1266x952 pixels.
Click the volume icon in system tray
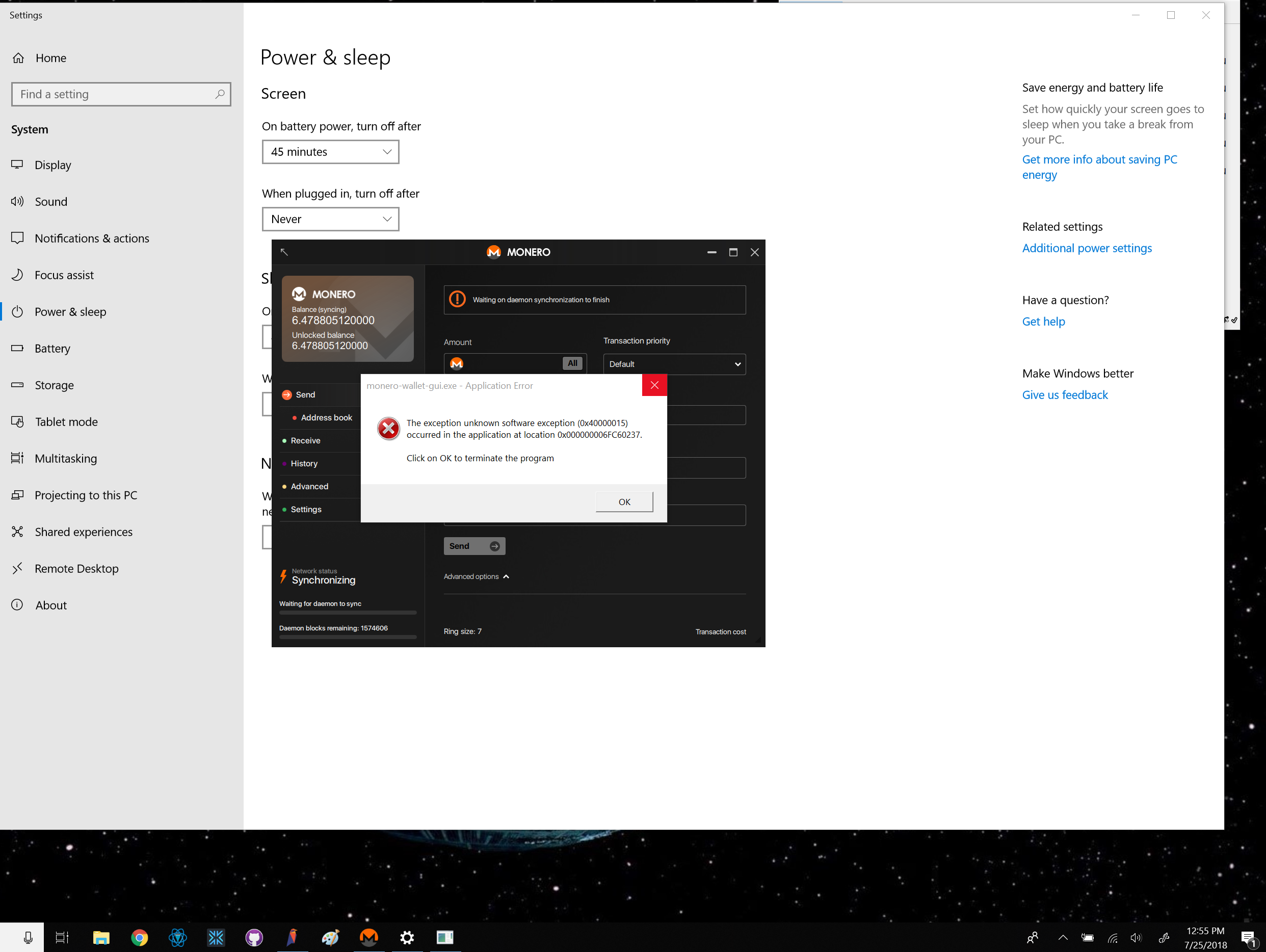[x=1136, y=937]
